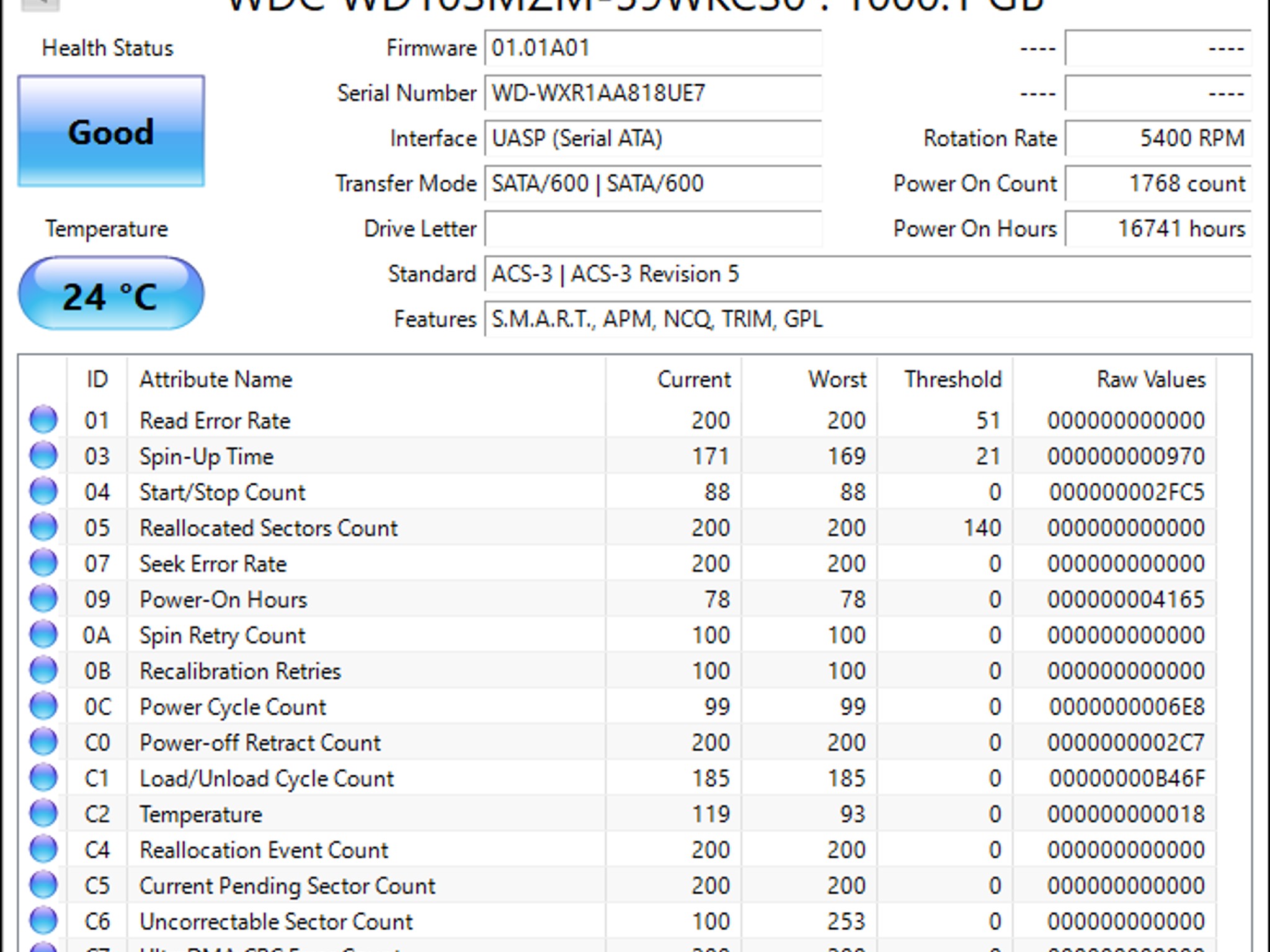Image resolution: width=1270 pixels, height=952 pixels.
Task: Select the Power-On Hours attribute name
Action: click(x=223, y=600)
